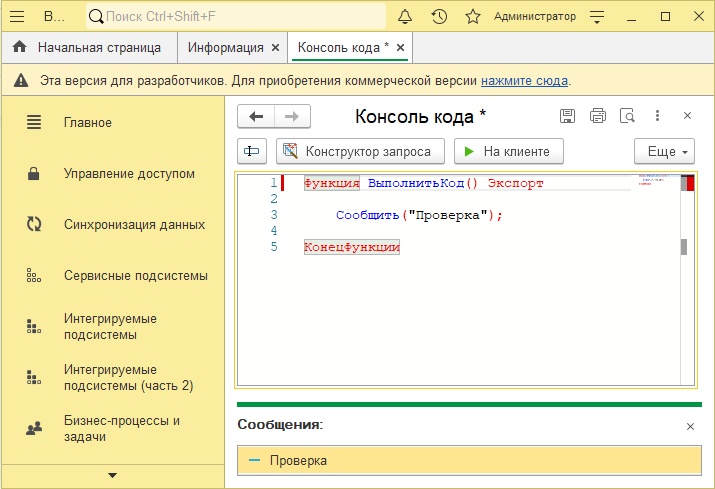The height and width of the screenshot is (489, 715).
Task: Open the Управление доступом section
Action: click(x=129, y=174)
